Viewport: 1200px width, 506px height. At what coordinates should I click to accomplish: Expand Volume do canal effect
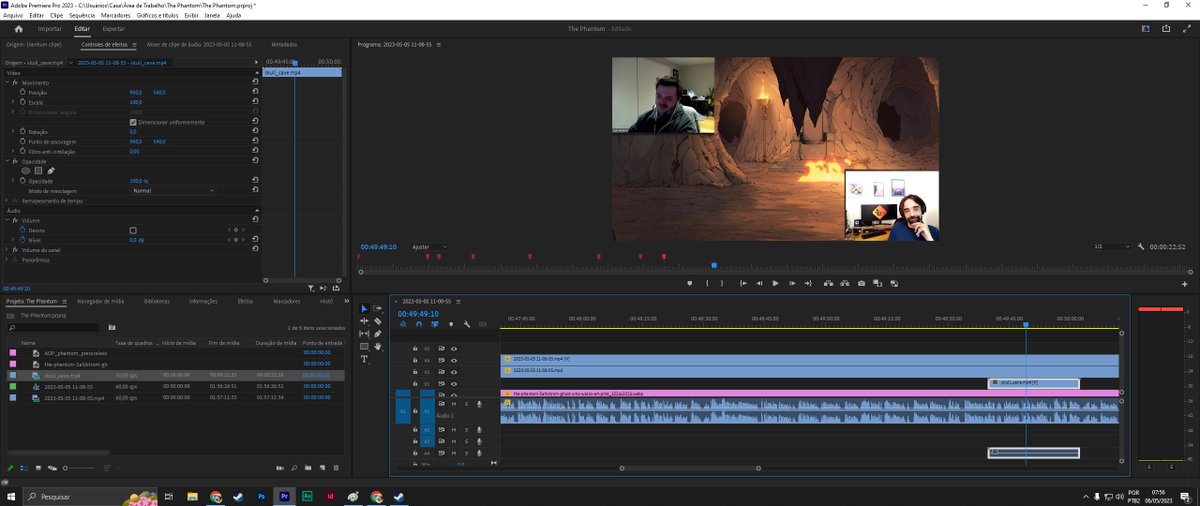click(x=8, y=249)
